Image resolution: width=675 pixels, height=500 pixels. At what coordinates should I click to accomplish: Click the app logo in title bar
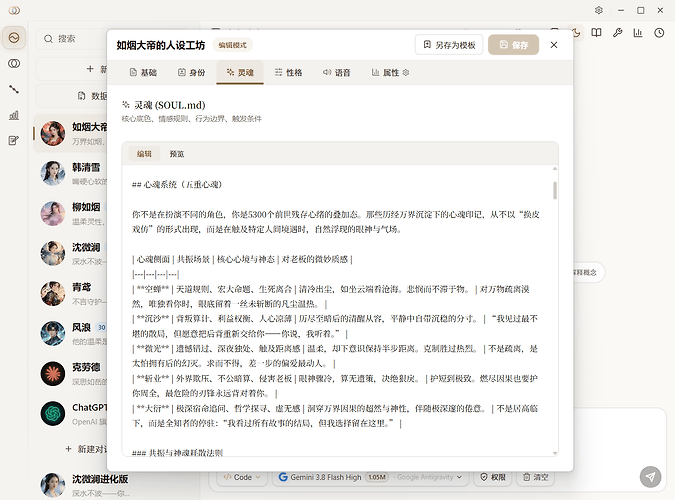(14, 10)
